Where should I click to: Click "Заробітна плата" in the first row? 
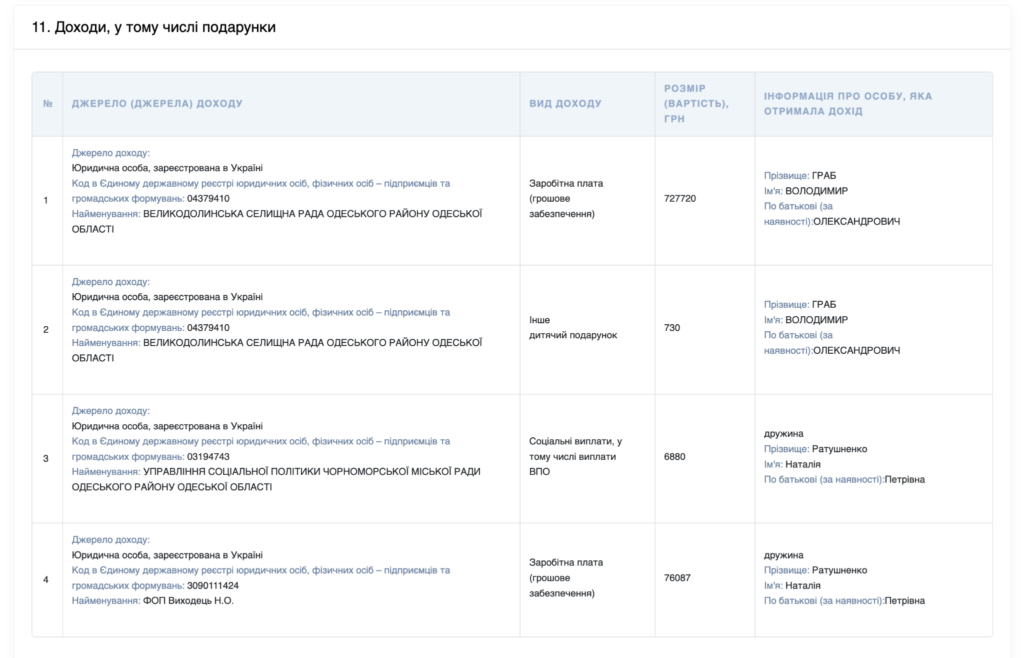566,184
